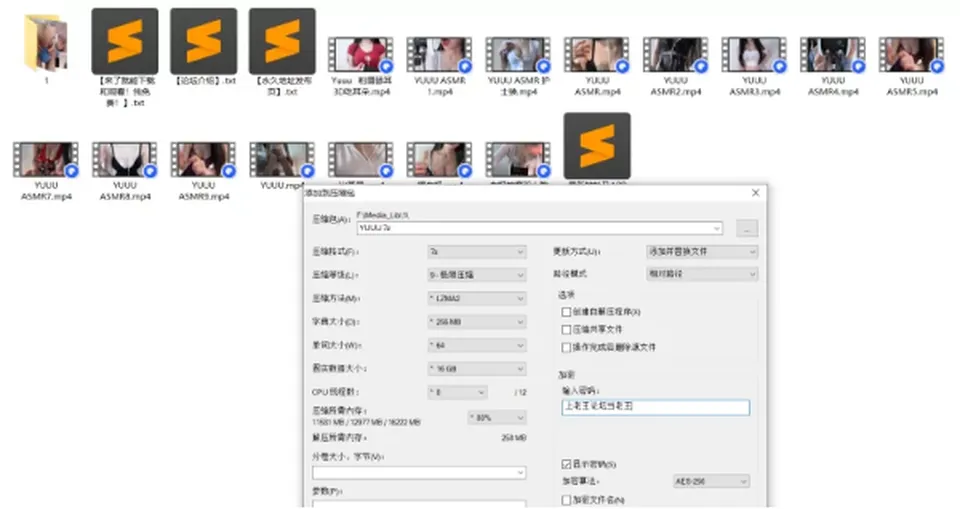Open the 更新方式 添加并替换文件 dropdown

click(x=702, y=252)
